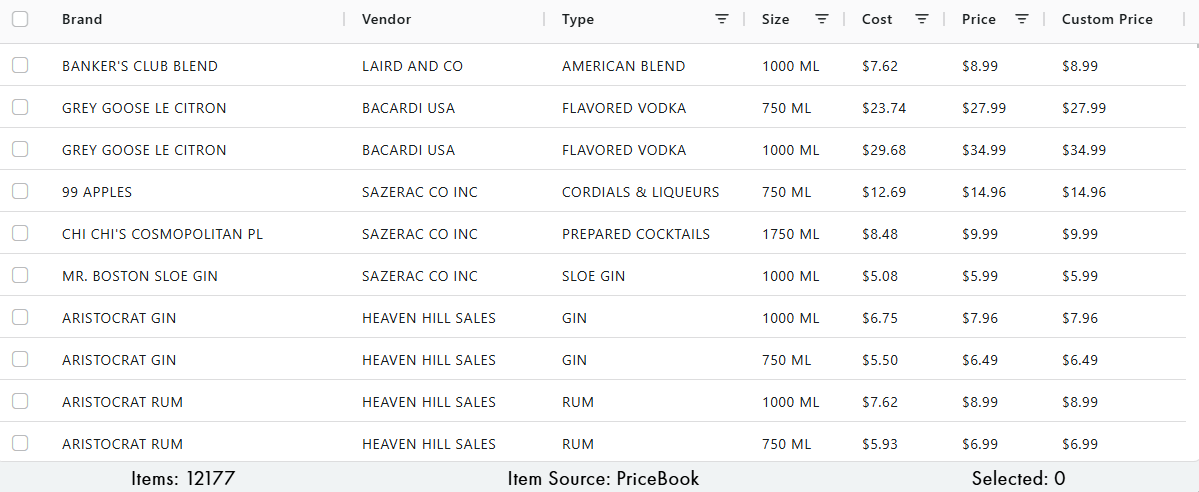
Task: Edit the $14.96 custom price cell
Action: point(1084,192)
